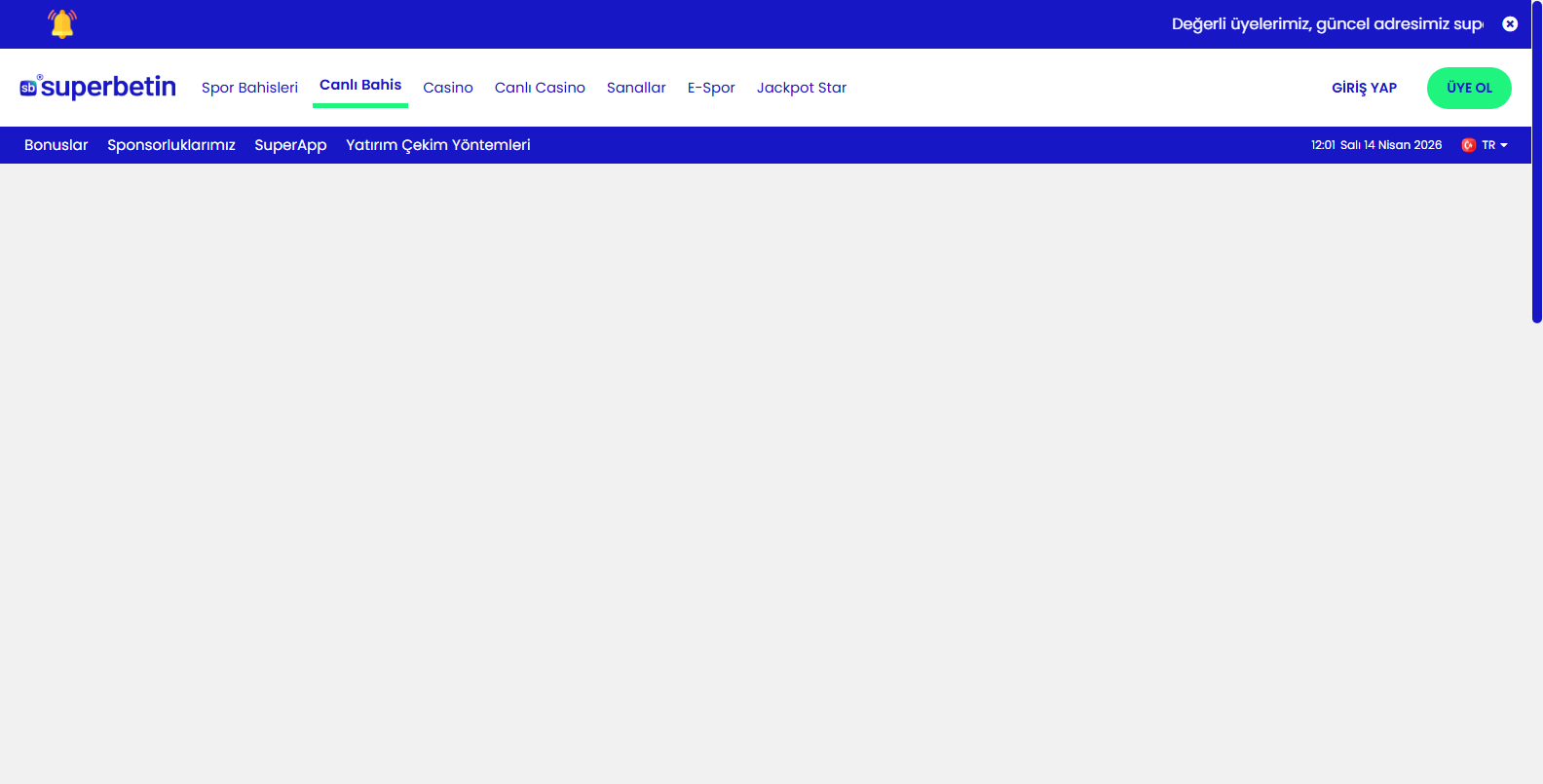
Task: Click the scrolling announcement text
Action: [x=1327, y=24]
